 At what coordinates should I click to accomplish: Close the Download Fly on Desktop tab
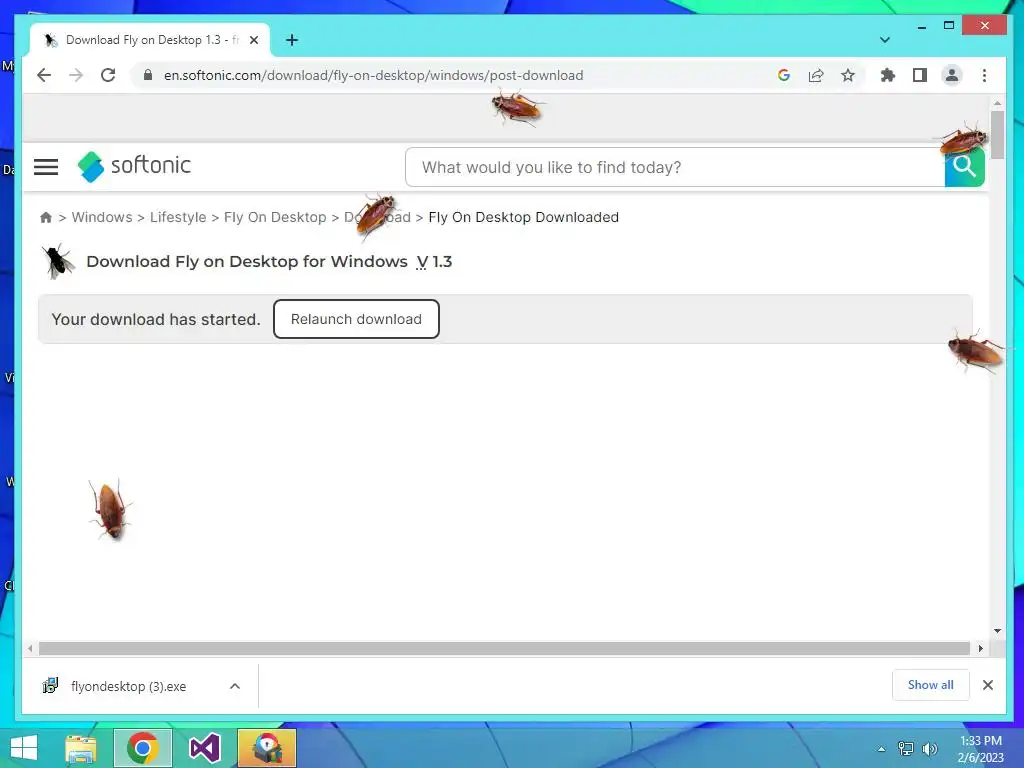[x=254, y=40]
